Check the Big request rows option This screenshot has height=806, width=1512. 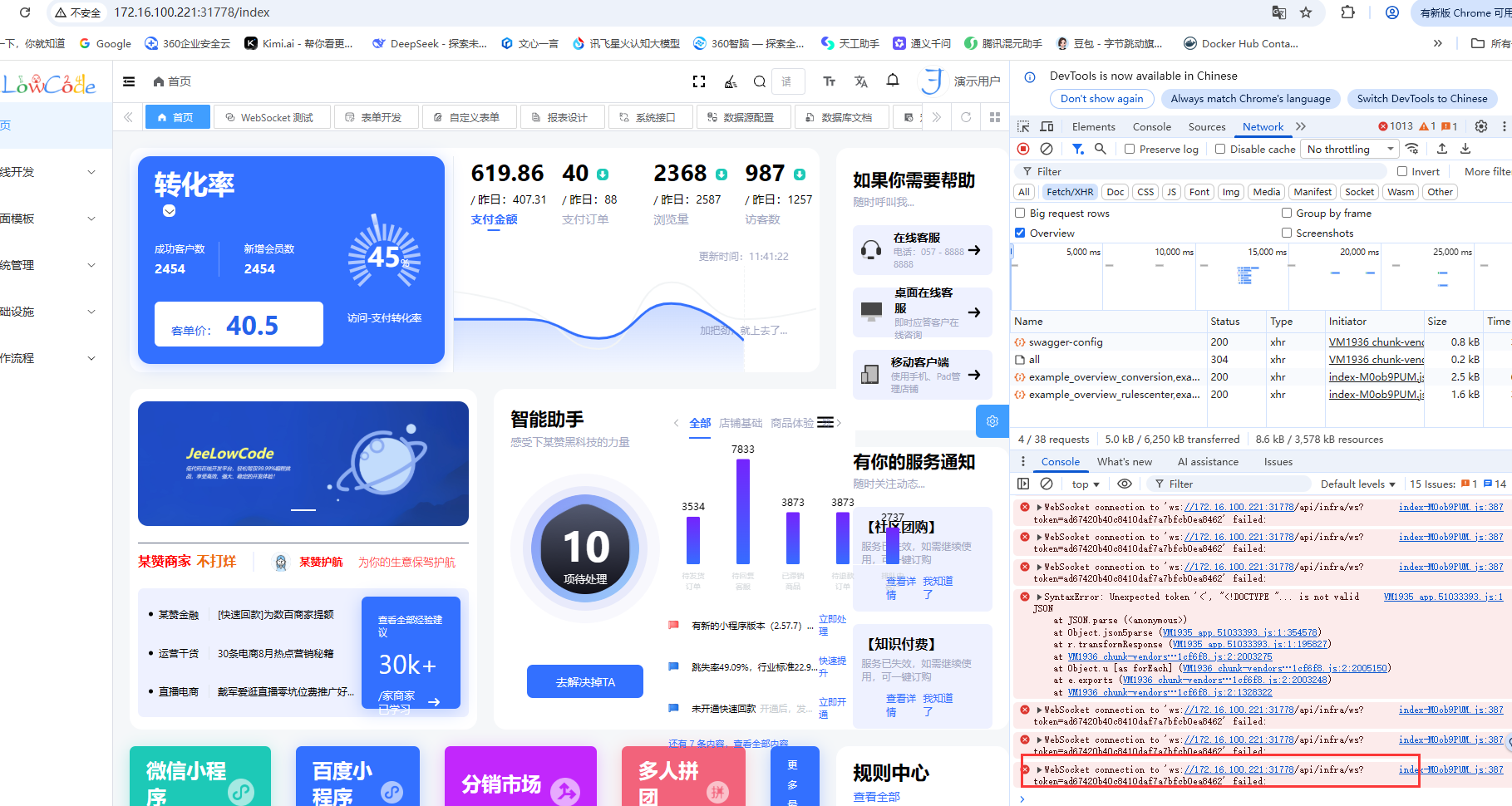[1020, 214]
